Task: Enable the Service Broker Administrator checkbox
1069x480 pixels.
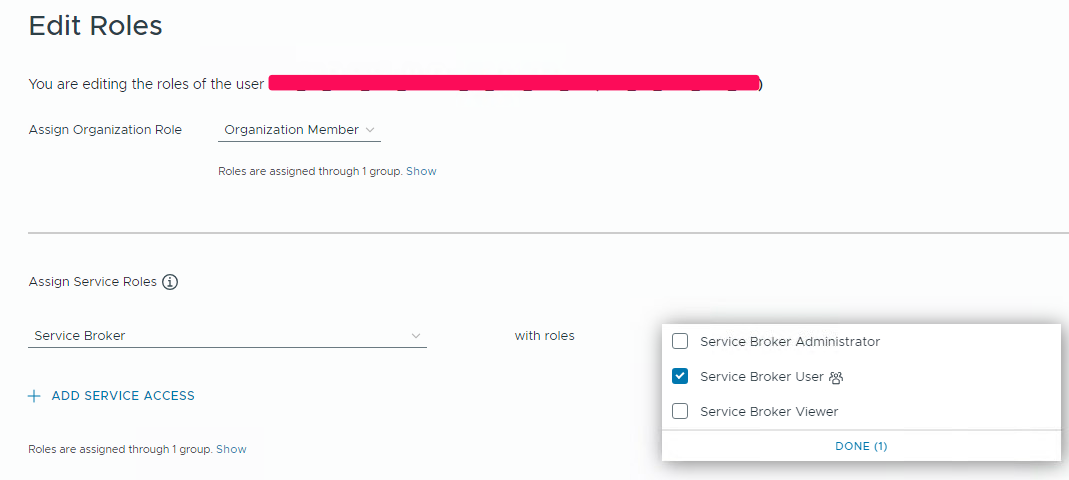Action: pos(680,341)
